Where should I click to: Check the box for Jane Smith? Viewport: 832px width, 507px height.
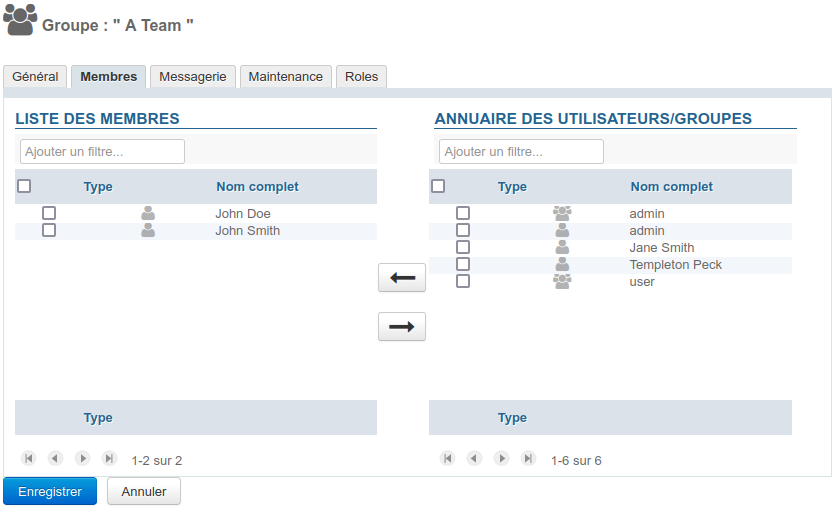[x=463, y=247]
